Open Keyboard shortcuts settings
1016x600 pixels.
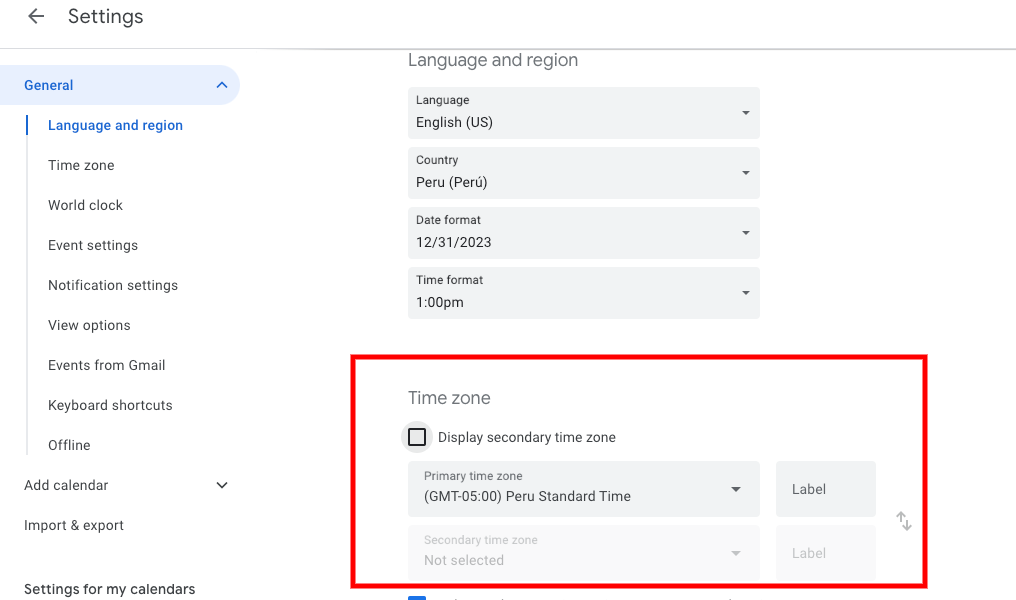pyautogui.click(x=110, y=405)
